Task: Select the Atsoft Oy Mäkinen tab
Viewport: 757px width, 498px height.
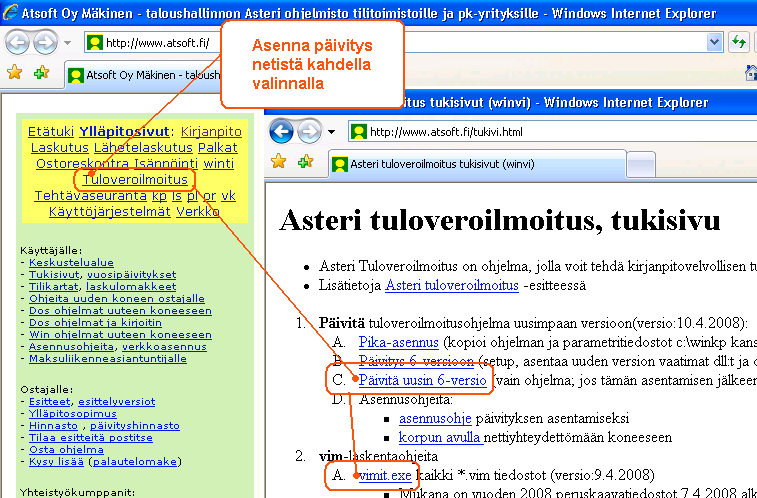Action: tap(143, 75)
